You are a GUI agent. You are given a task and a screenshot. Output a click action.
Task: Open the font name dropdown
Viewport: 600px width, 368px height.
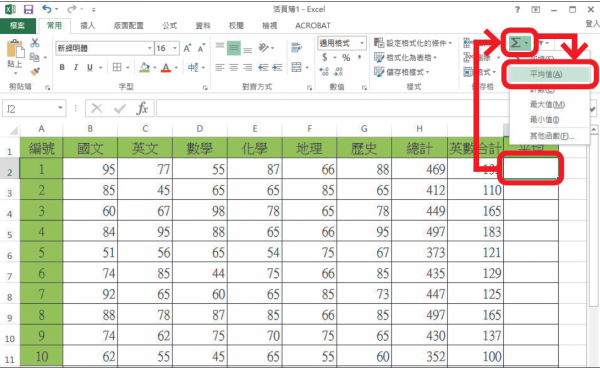150,48
